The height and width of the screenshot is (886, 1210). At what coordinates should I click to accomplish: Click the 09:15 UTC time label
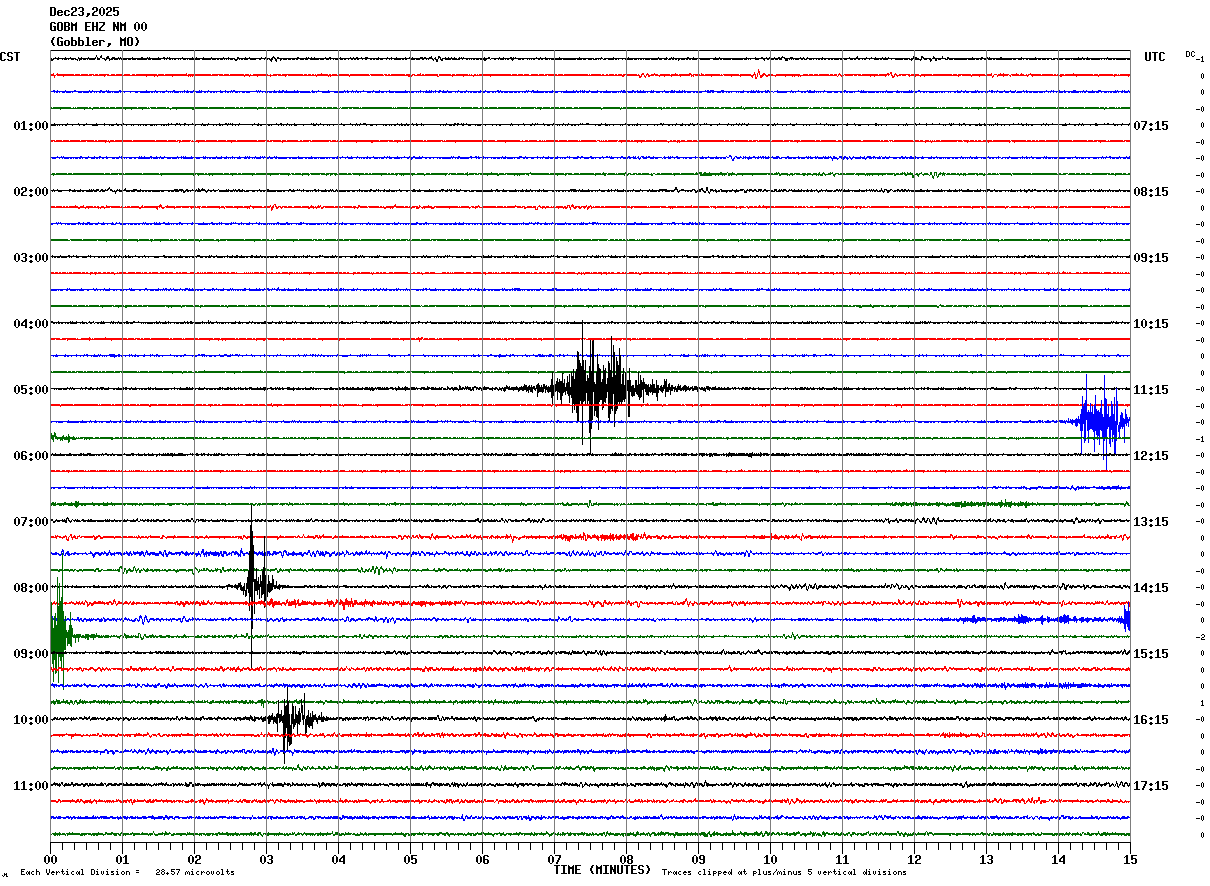[1151, 258]
